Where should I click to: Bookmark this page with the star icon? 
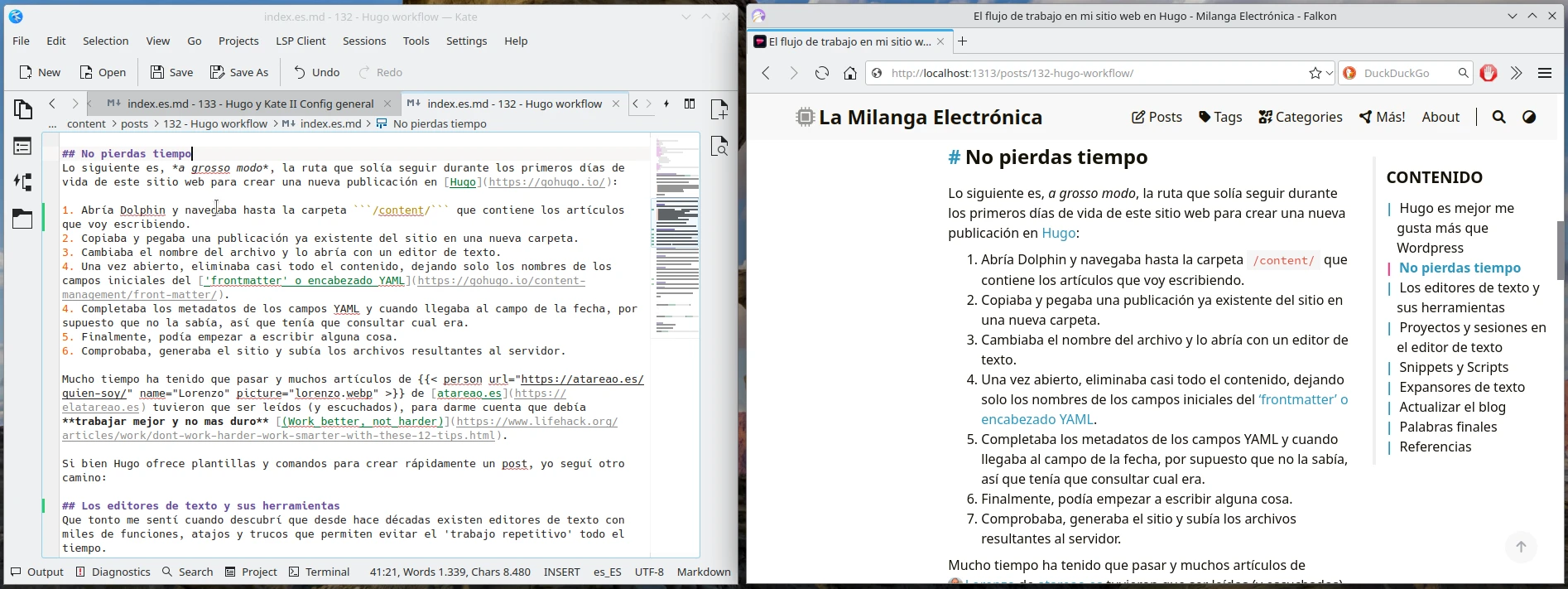pyautogui.click(x=1315, y=73)
